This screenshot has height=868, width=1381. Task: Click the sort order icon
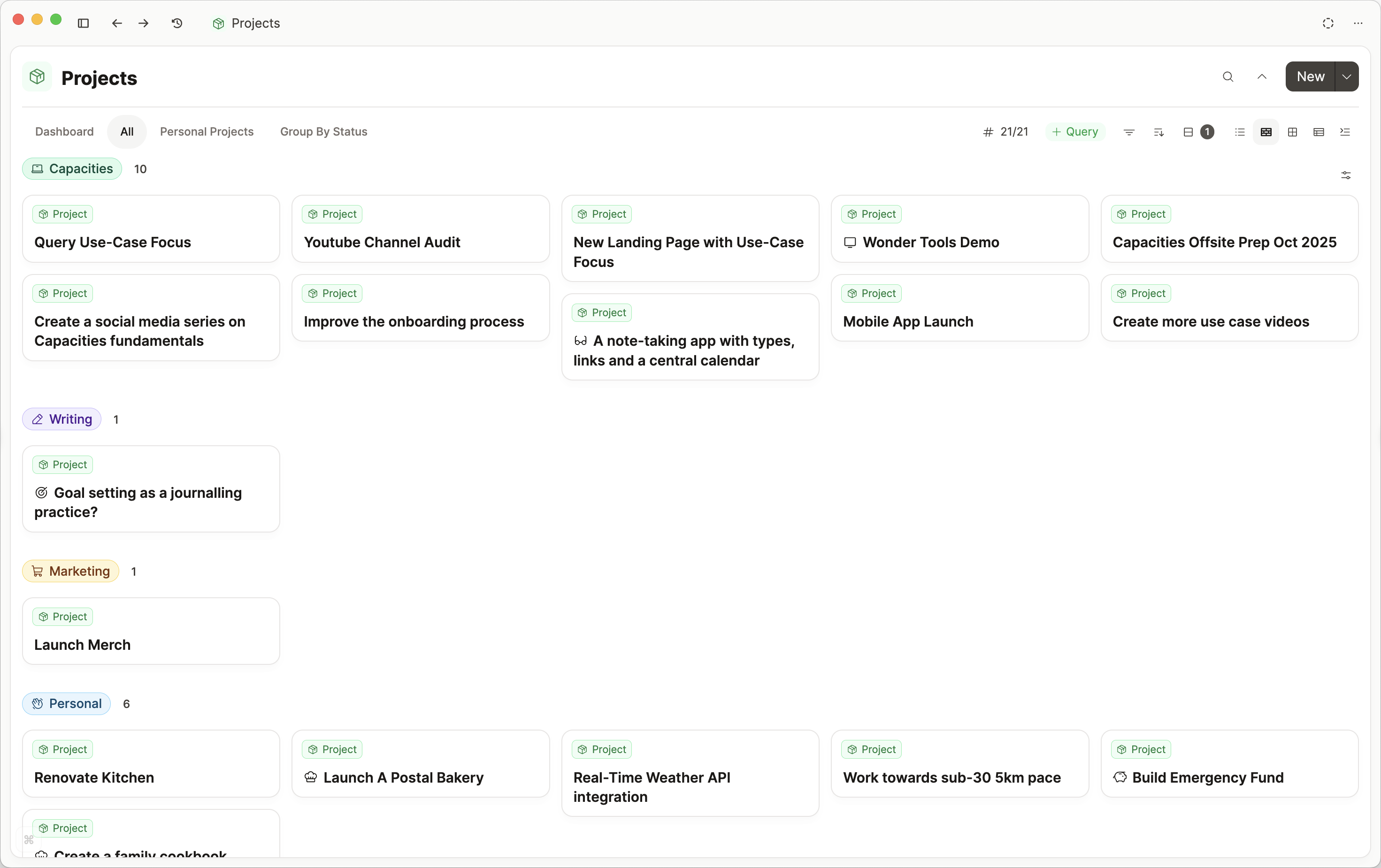point(1159,132)
